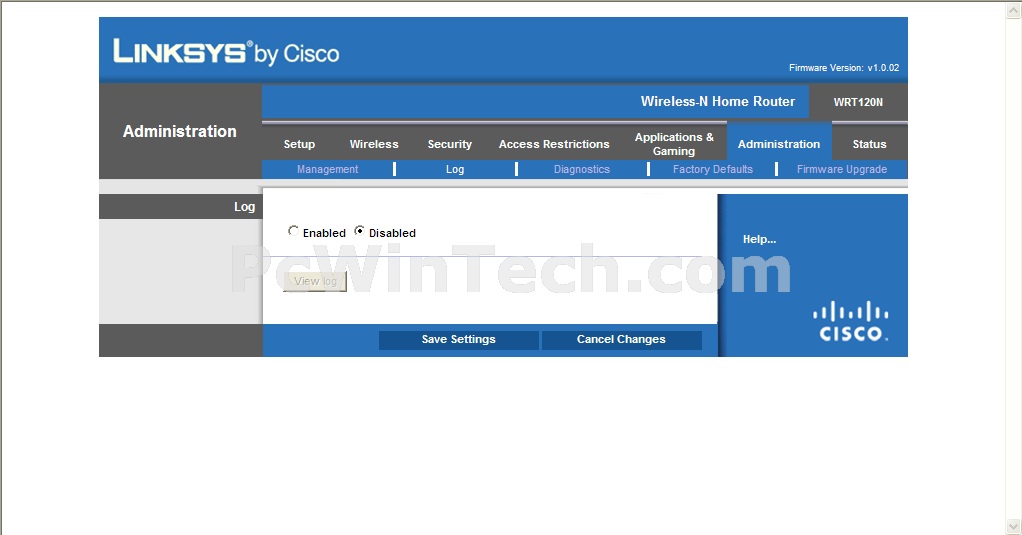1022x535 pixels.
Task: Open the Wireless tab
Action: (374, 144)
